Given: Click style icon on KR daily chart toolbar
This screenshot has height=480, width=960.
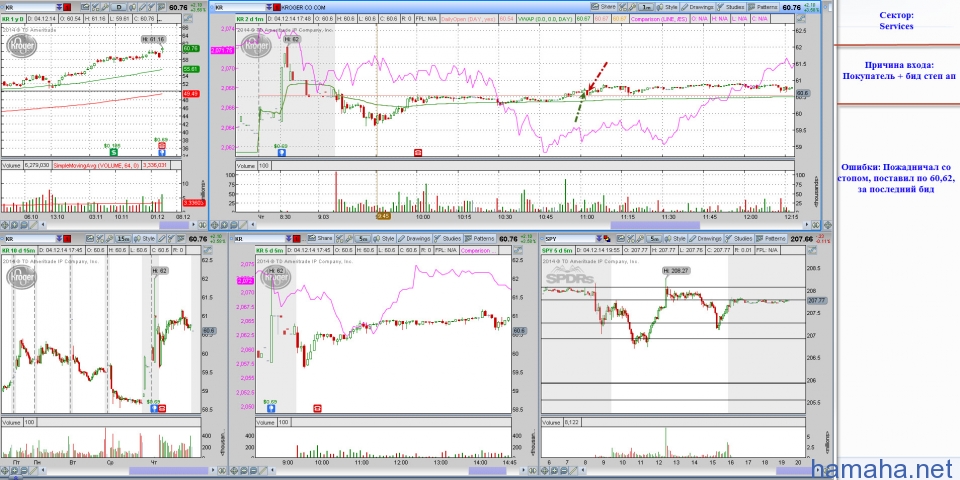Looking at the screenshot, I should [132, 7].
